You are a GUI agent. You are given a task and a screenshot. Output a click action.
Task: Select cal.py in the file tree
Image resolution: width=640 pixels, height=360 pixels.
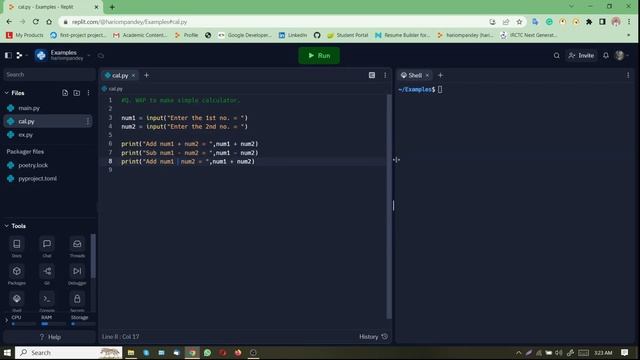tap(48, 121)
